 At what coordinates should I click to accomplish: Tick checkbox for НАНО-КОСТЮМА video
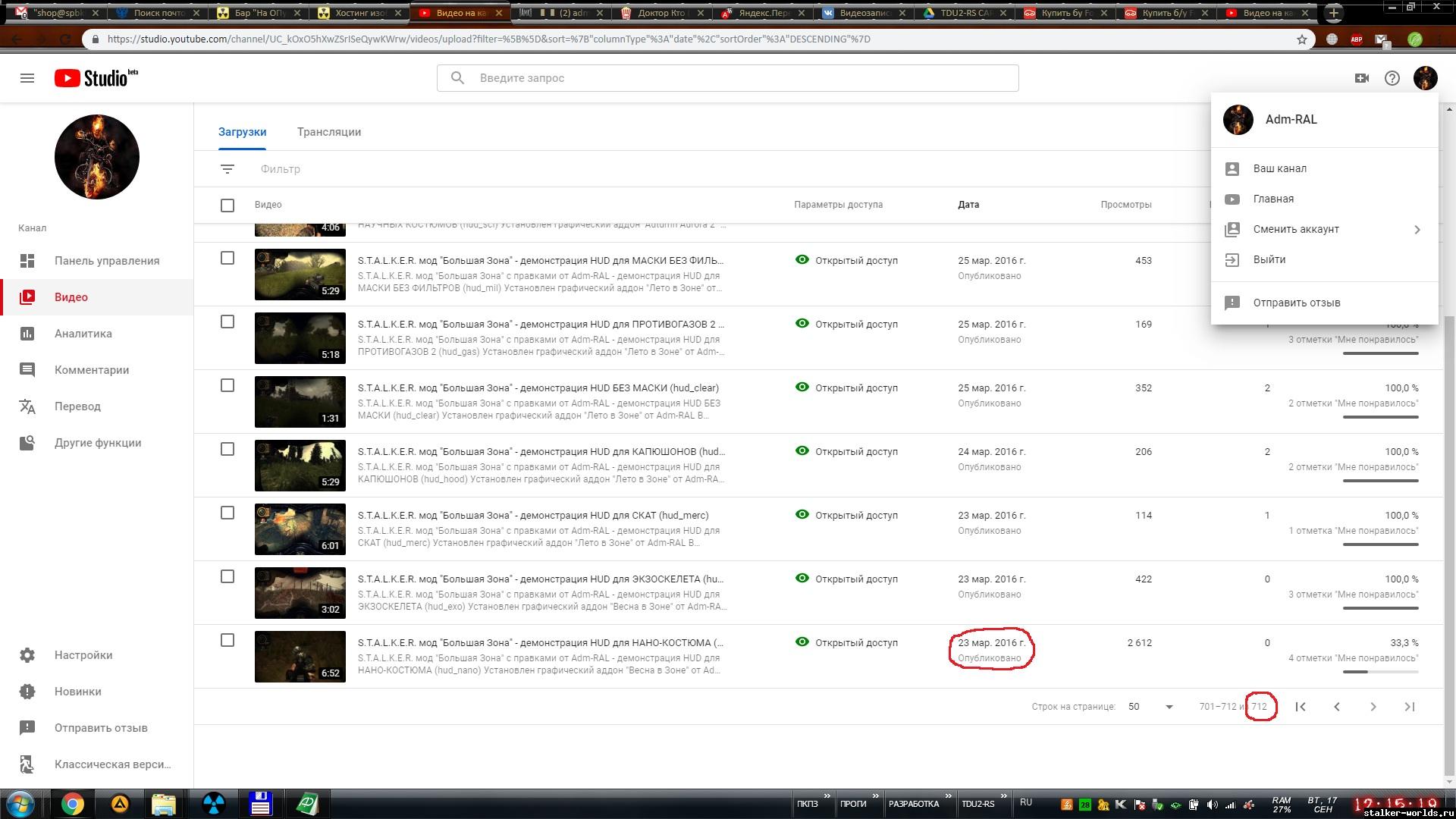(227, 641)
